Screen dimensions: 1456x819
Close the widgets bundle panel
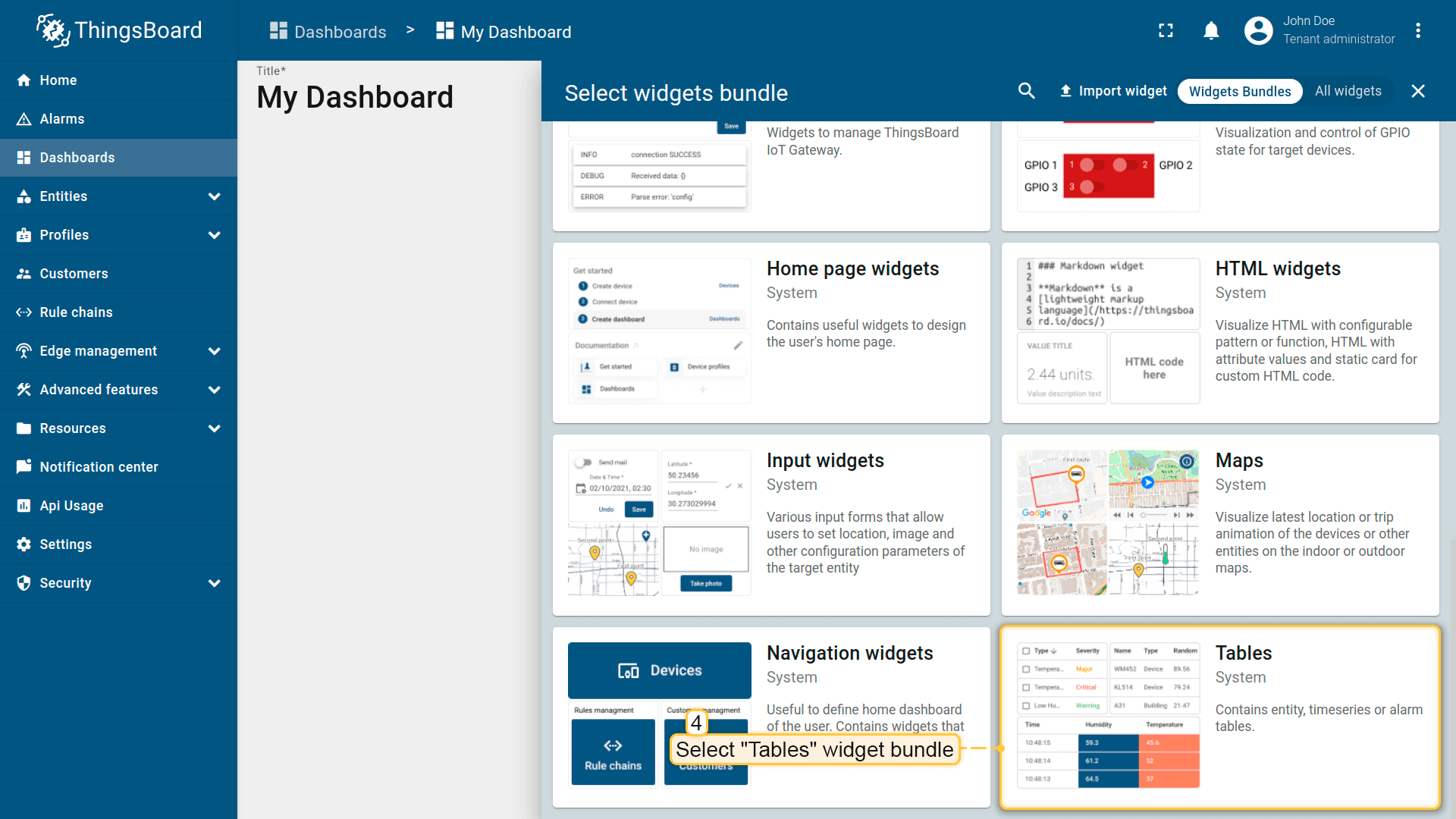[x=1417, y=91]
